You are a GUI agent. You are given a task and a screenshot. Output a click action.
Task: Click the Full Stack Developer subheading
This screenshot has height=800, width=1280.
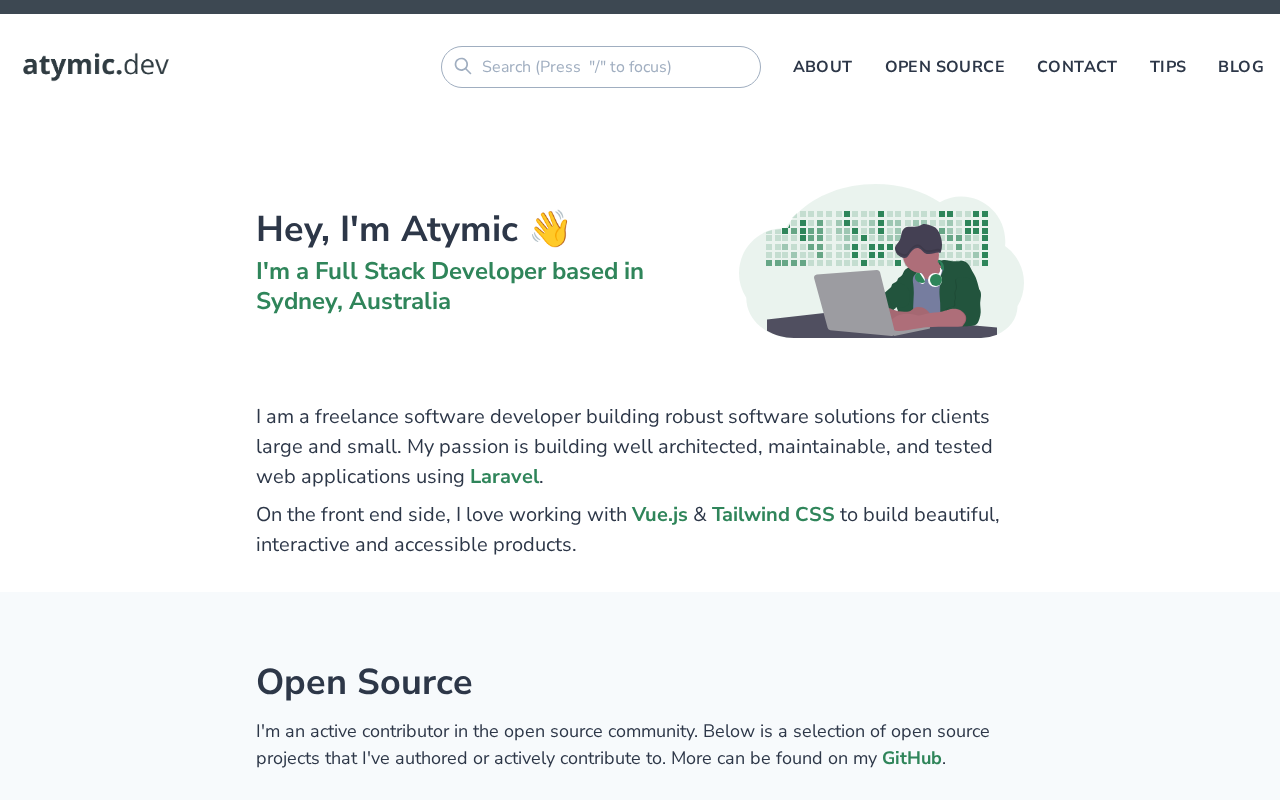(450, 286)
